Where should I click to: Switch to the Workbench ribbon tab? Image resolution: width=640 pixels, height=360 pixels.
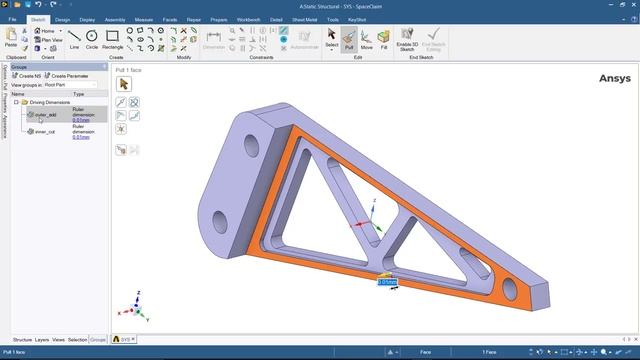[248, 20]
